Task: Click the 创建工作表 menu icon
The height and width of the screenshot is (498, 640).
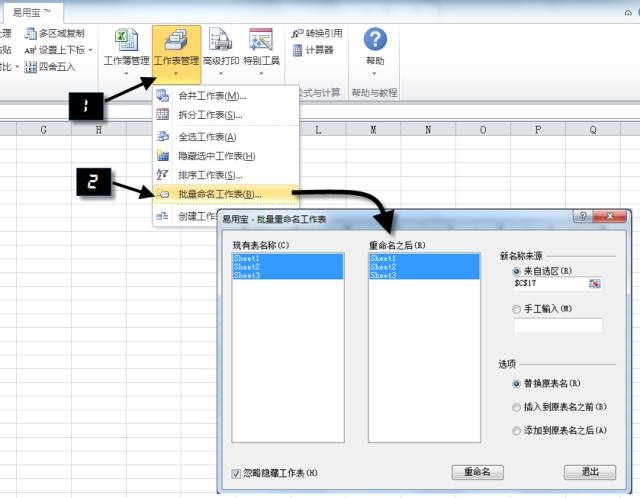Action: [162, 216]
